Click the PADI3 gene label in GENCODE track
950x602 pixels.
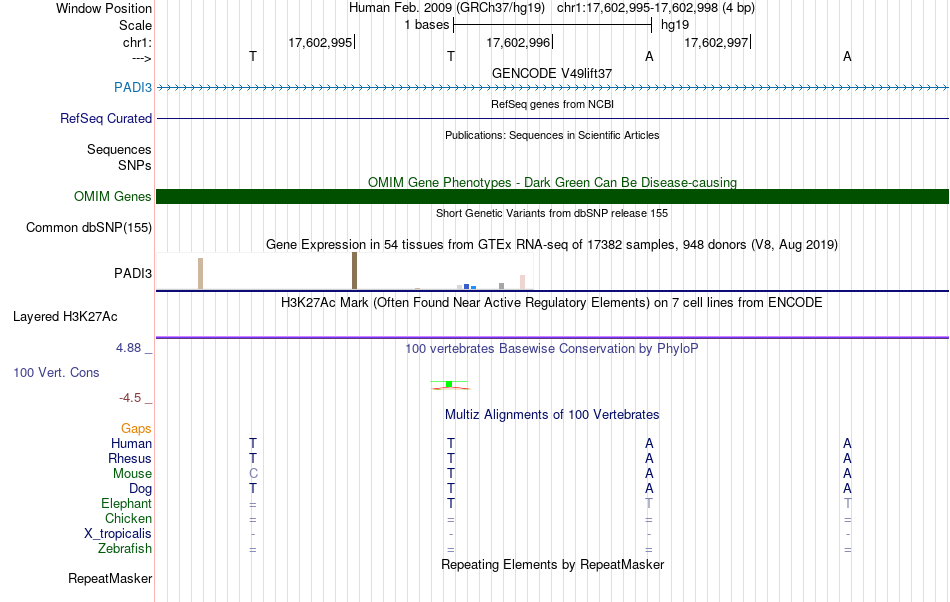tap(133, 88)
